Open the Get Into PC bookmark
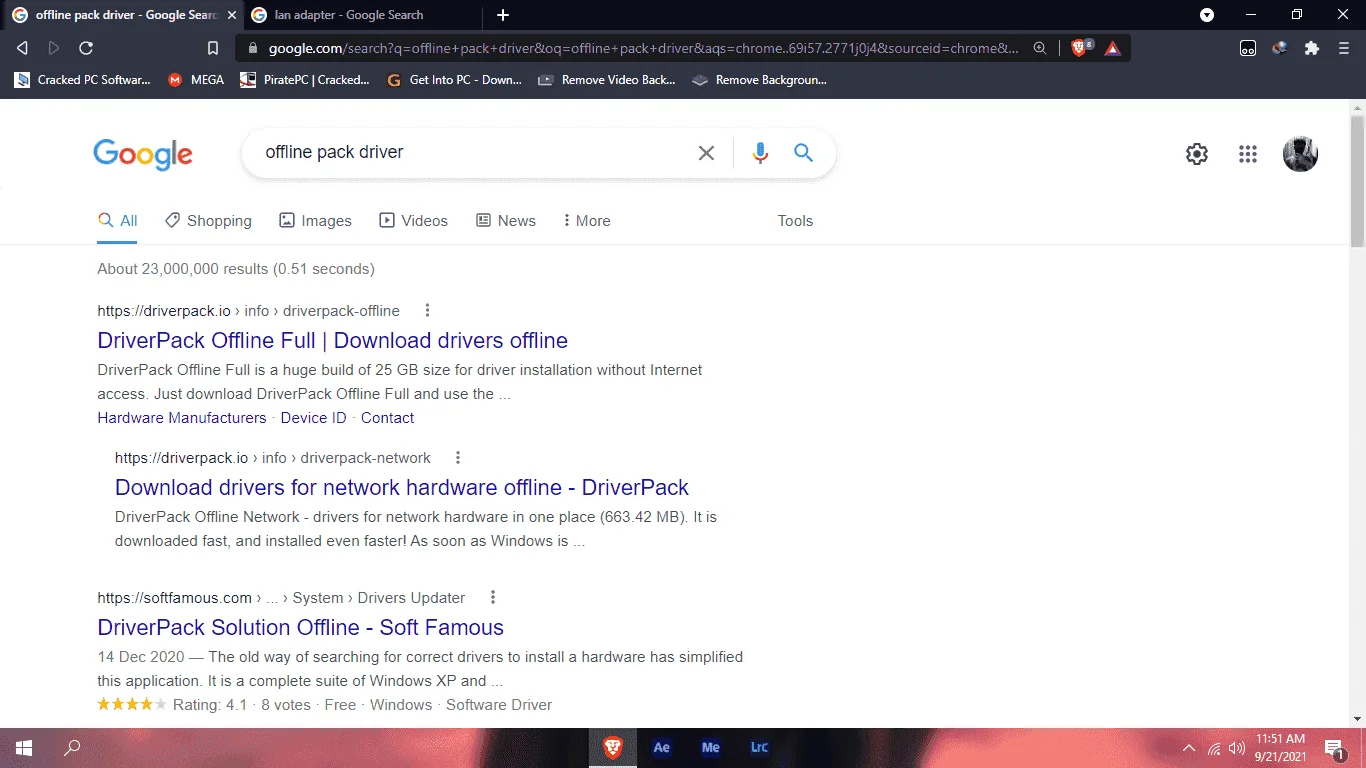 pyautogui.click(x=454, y=80)
